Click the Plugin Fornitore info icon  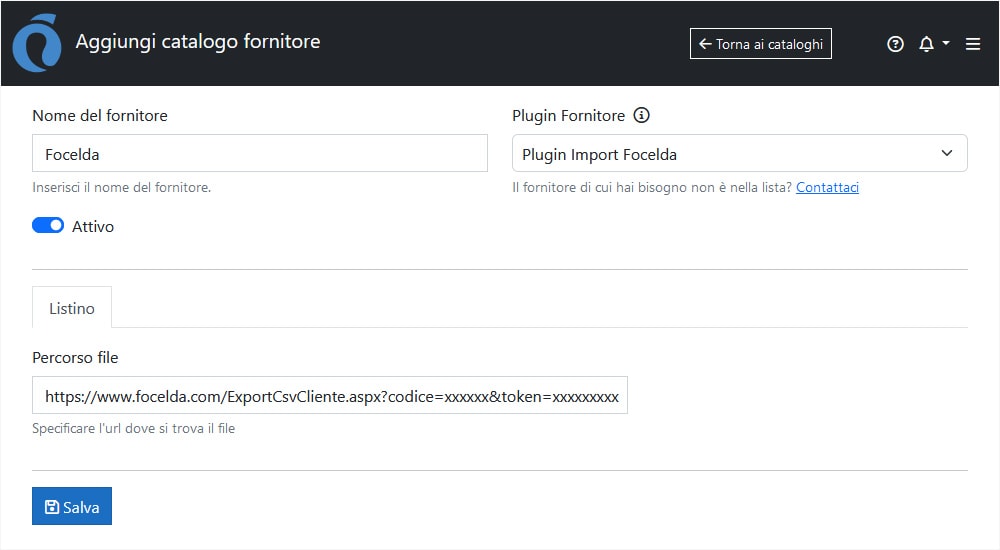pyautogui.click(x=641, y=115)
